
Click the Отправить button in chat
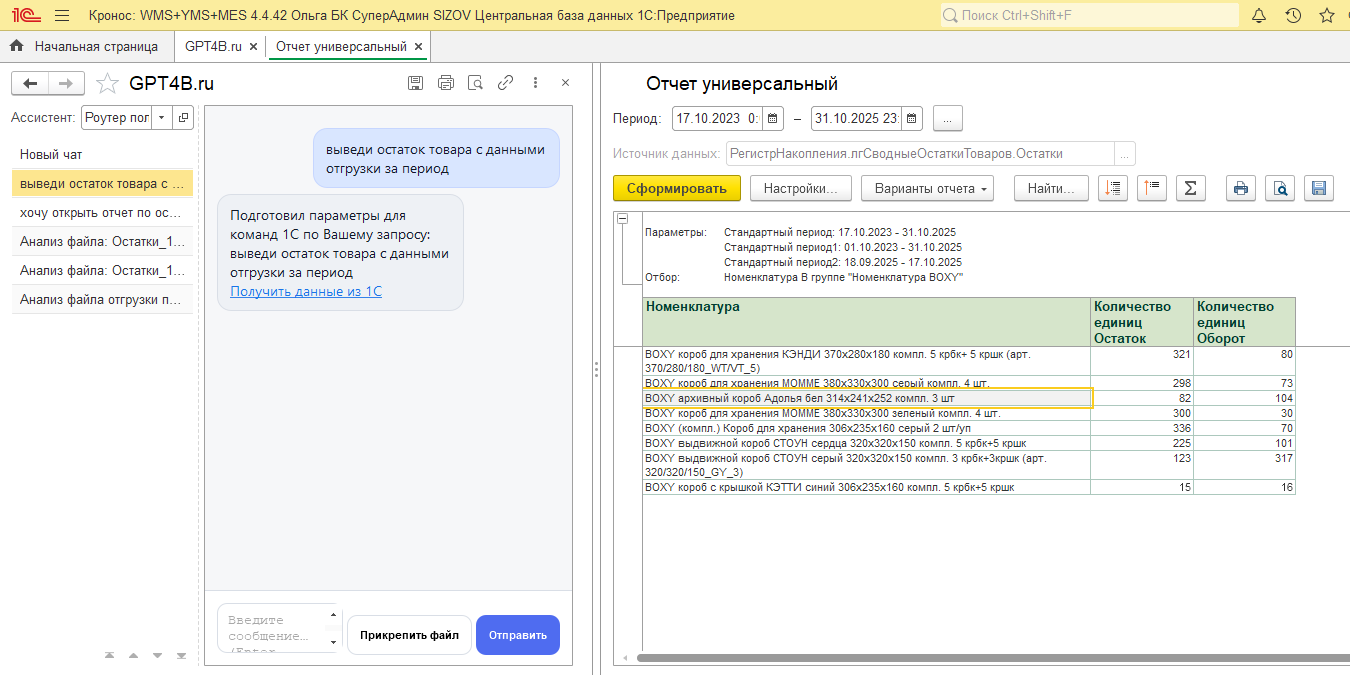coord(517,635)
